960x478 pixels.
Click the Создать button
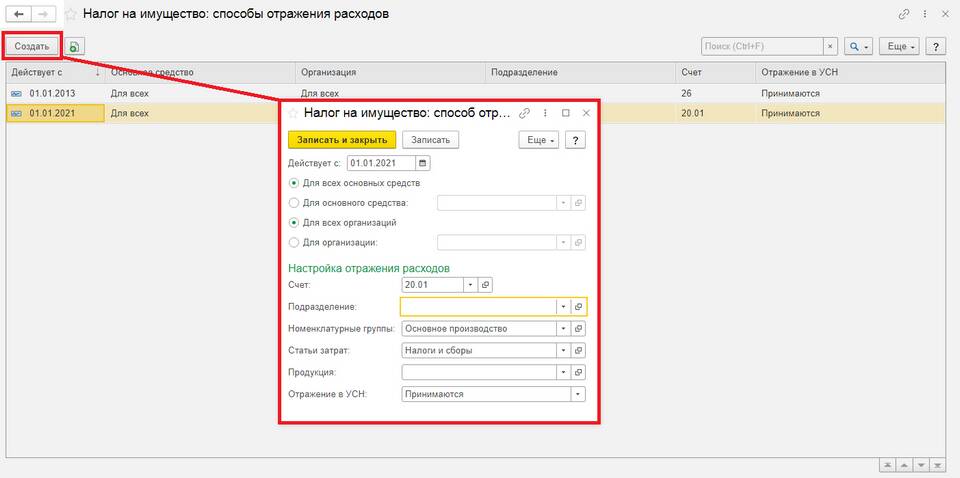pyautogui.click(x=32, y=47)
